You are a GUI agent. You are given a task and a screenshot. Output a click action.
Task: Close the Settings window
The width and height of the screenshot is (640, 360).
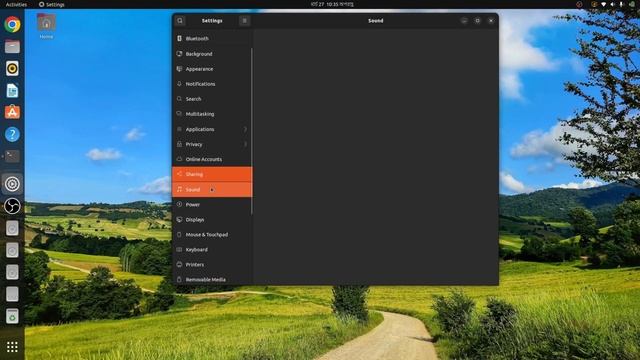(x=491, y=20)
